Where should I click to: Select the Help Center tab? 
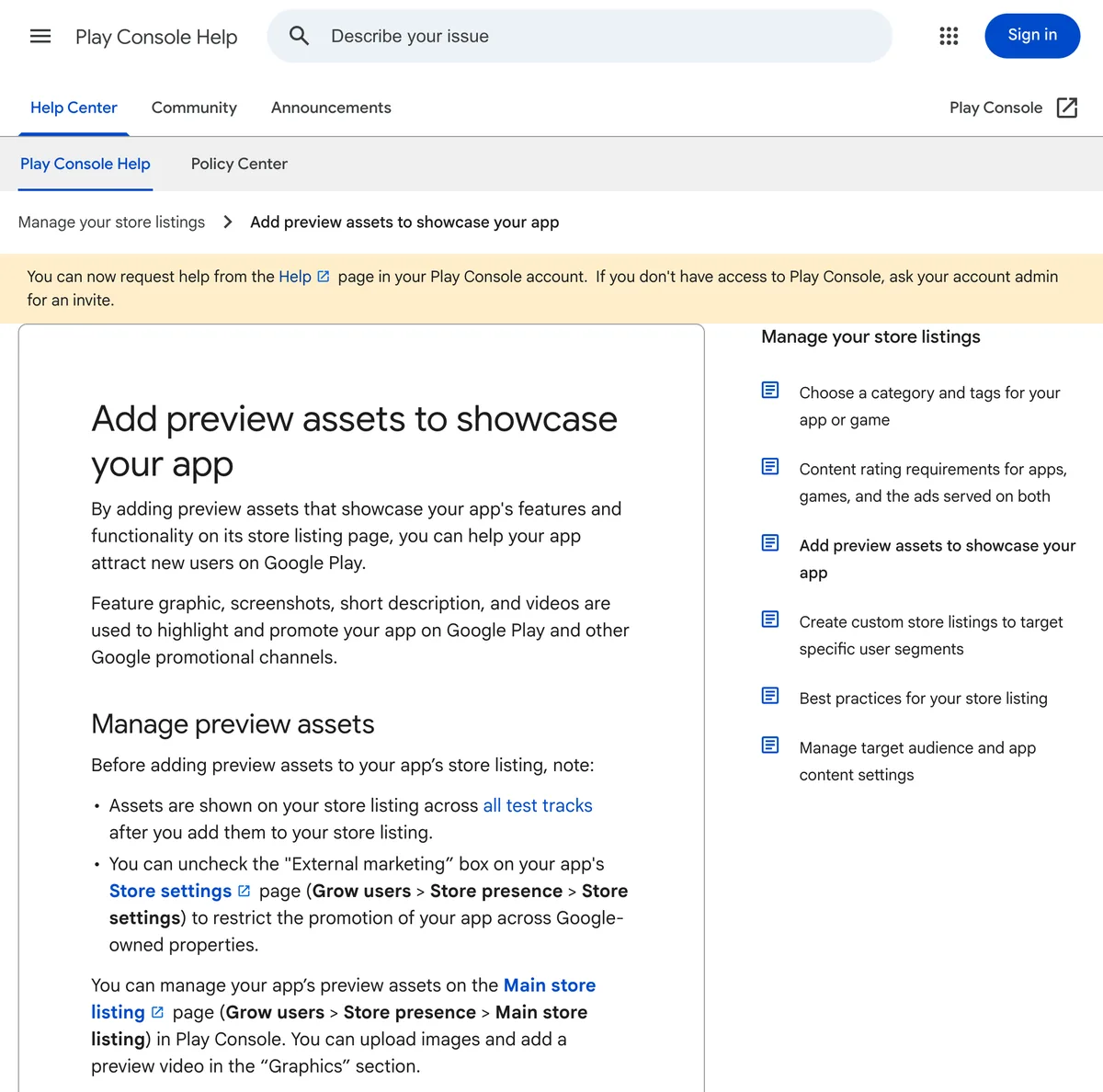pyautogui.click(x=74, y=108)
